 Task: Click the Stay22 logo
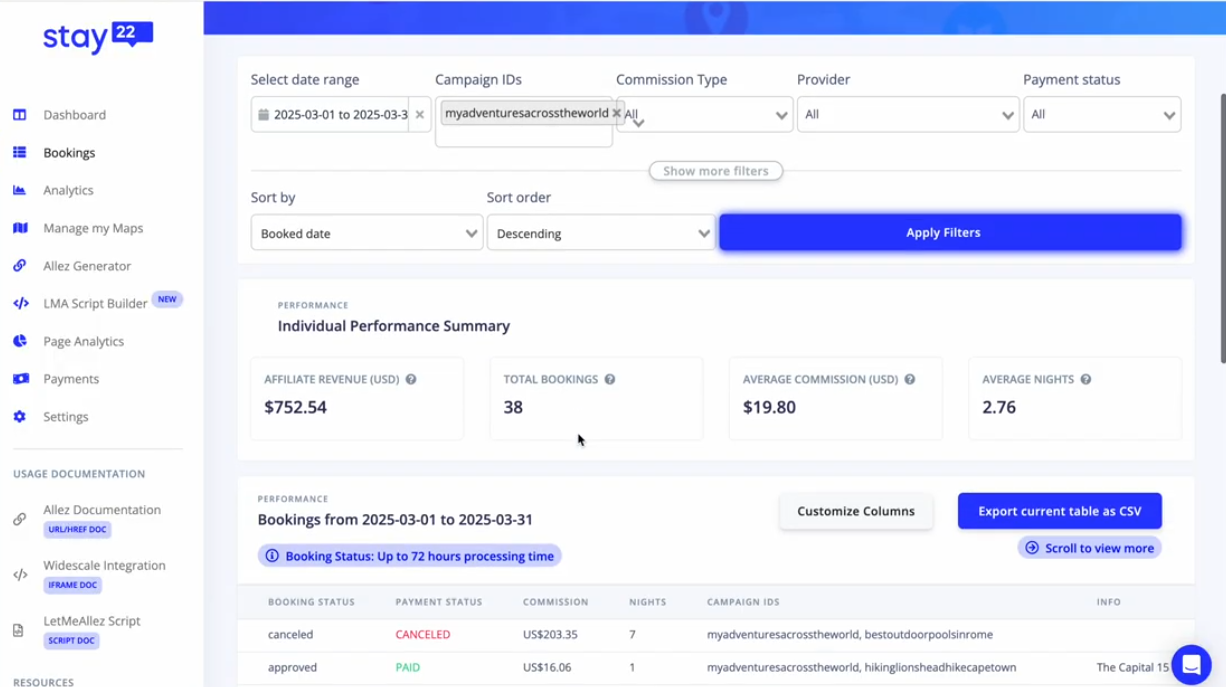(97, 37)
